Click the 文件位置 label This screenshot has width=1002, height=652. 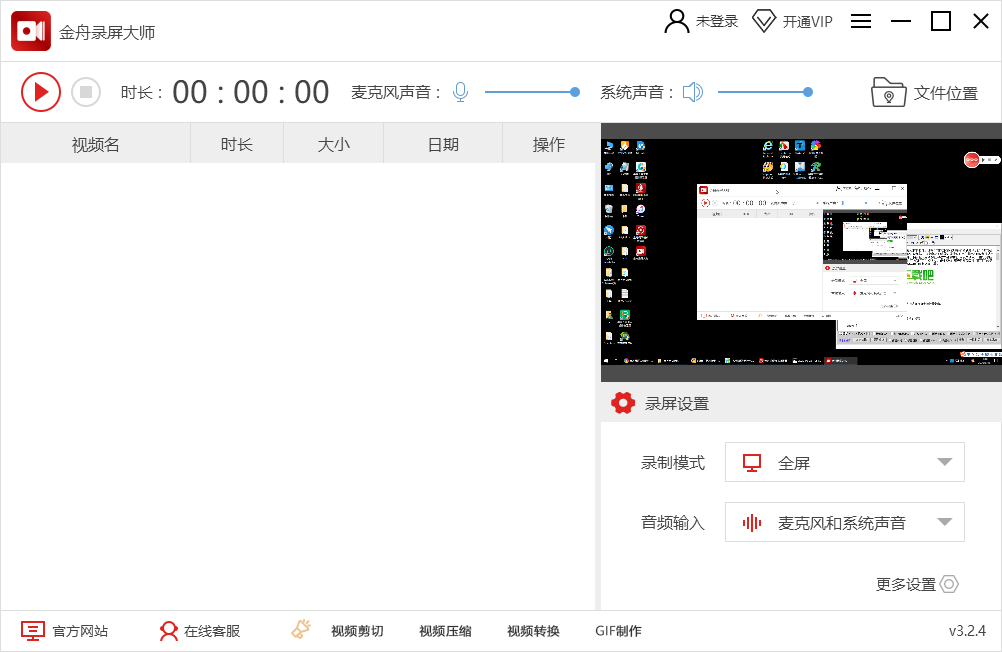(x=946, y=93)
